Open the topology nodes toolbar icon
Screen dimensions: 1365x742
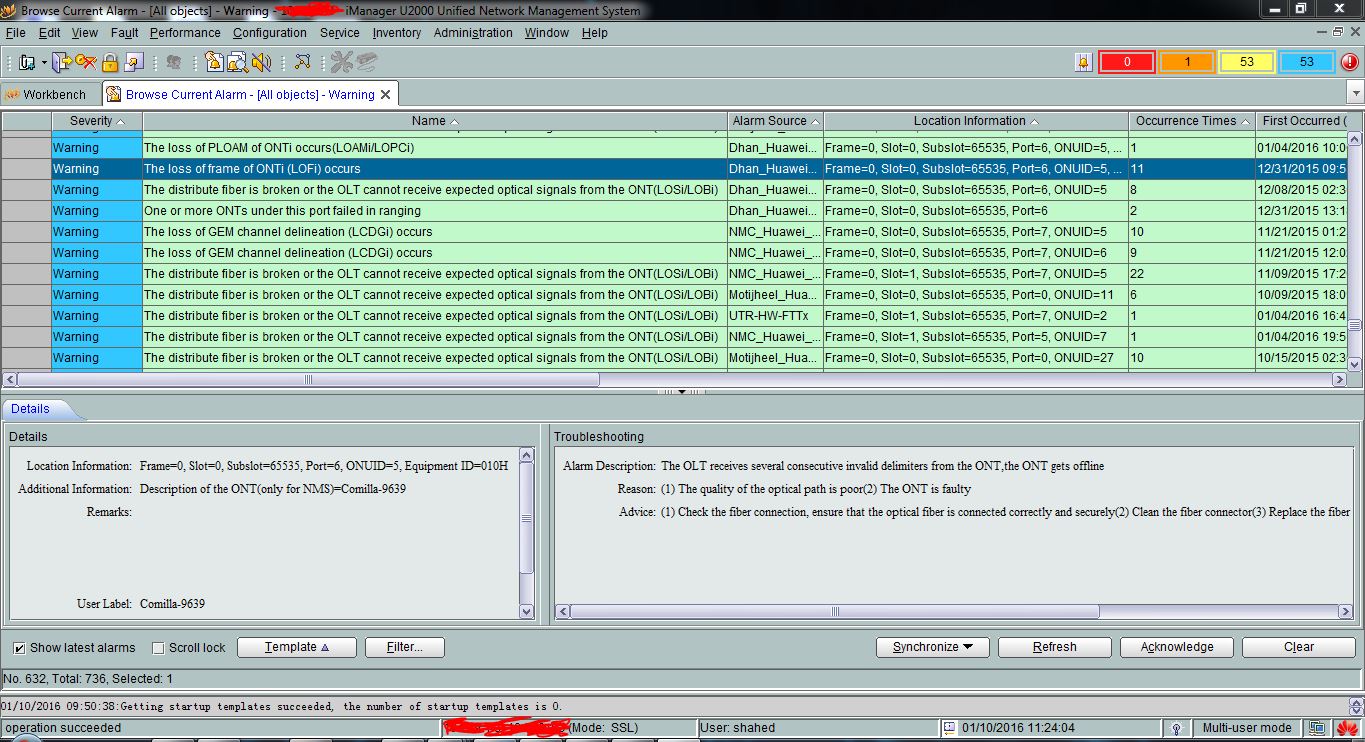(x=302, y=62)
